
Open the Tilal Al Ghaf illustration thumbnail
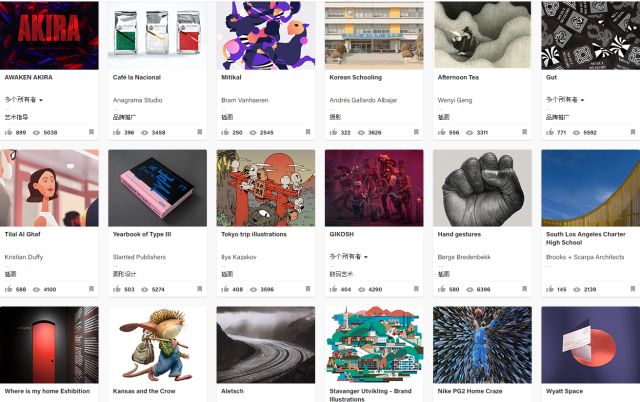tap(49, 188)
